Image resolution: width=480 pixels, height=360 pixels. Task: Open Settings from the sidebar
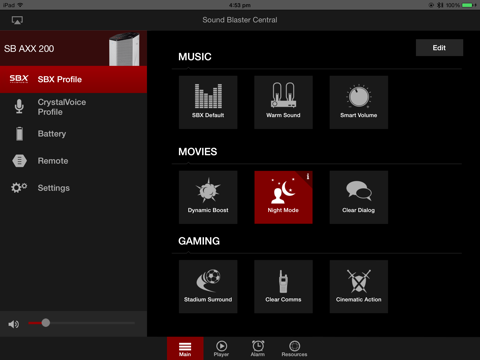73,188
